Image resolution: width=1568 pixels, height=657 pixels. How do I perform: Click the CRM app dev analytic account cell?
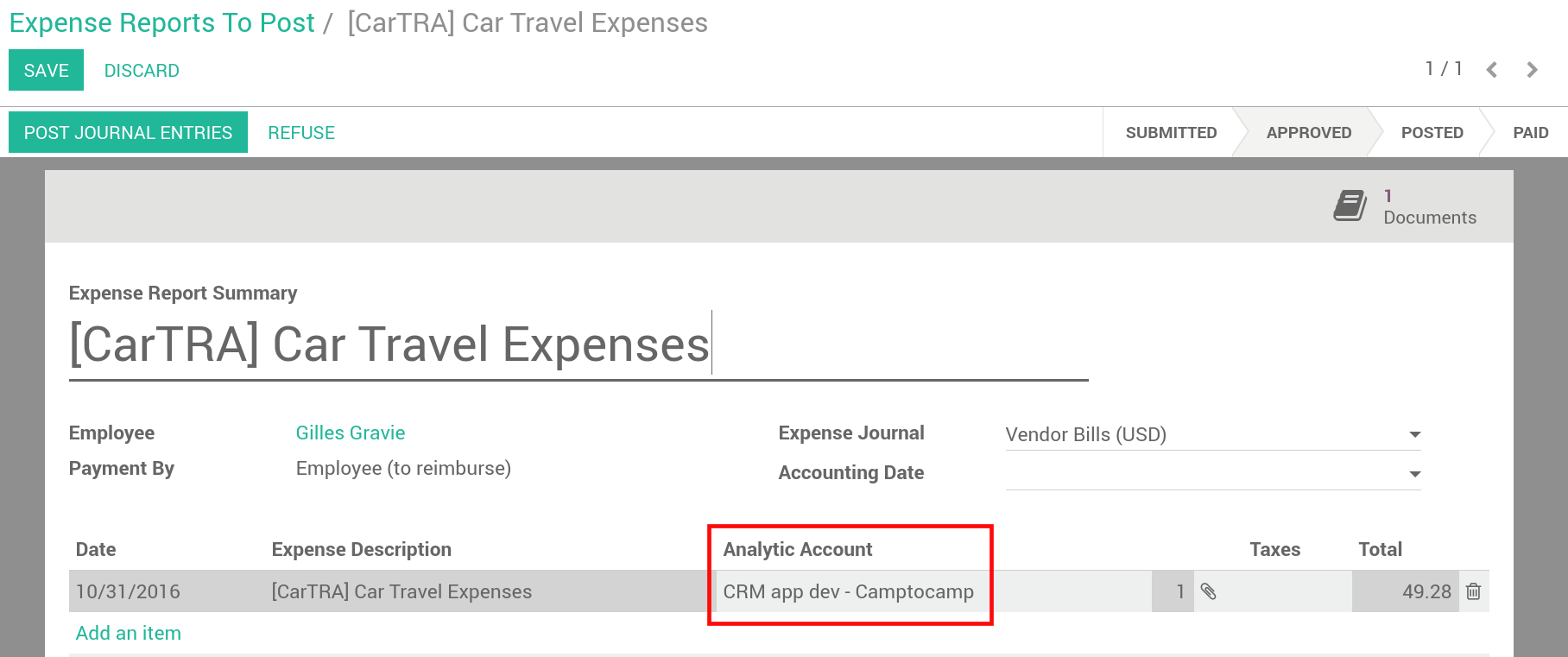click(x=848, y=591)
